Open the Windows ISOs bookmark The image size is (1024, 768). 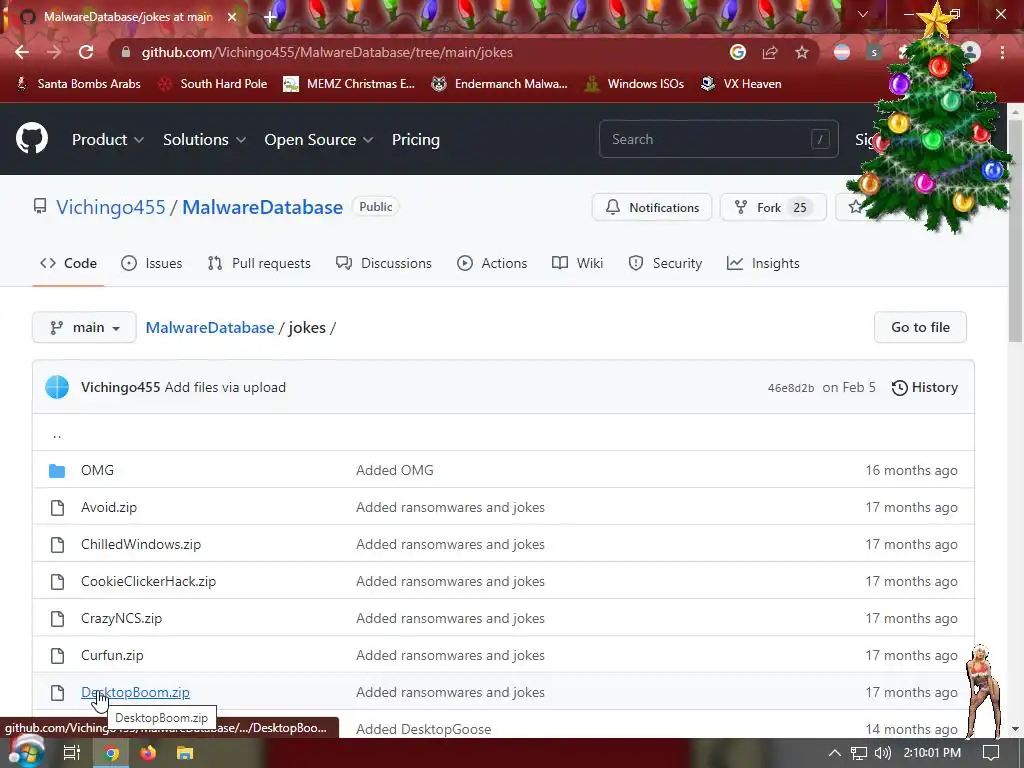click(634, 84)
